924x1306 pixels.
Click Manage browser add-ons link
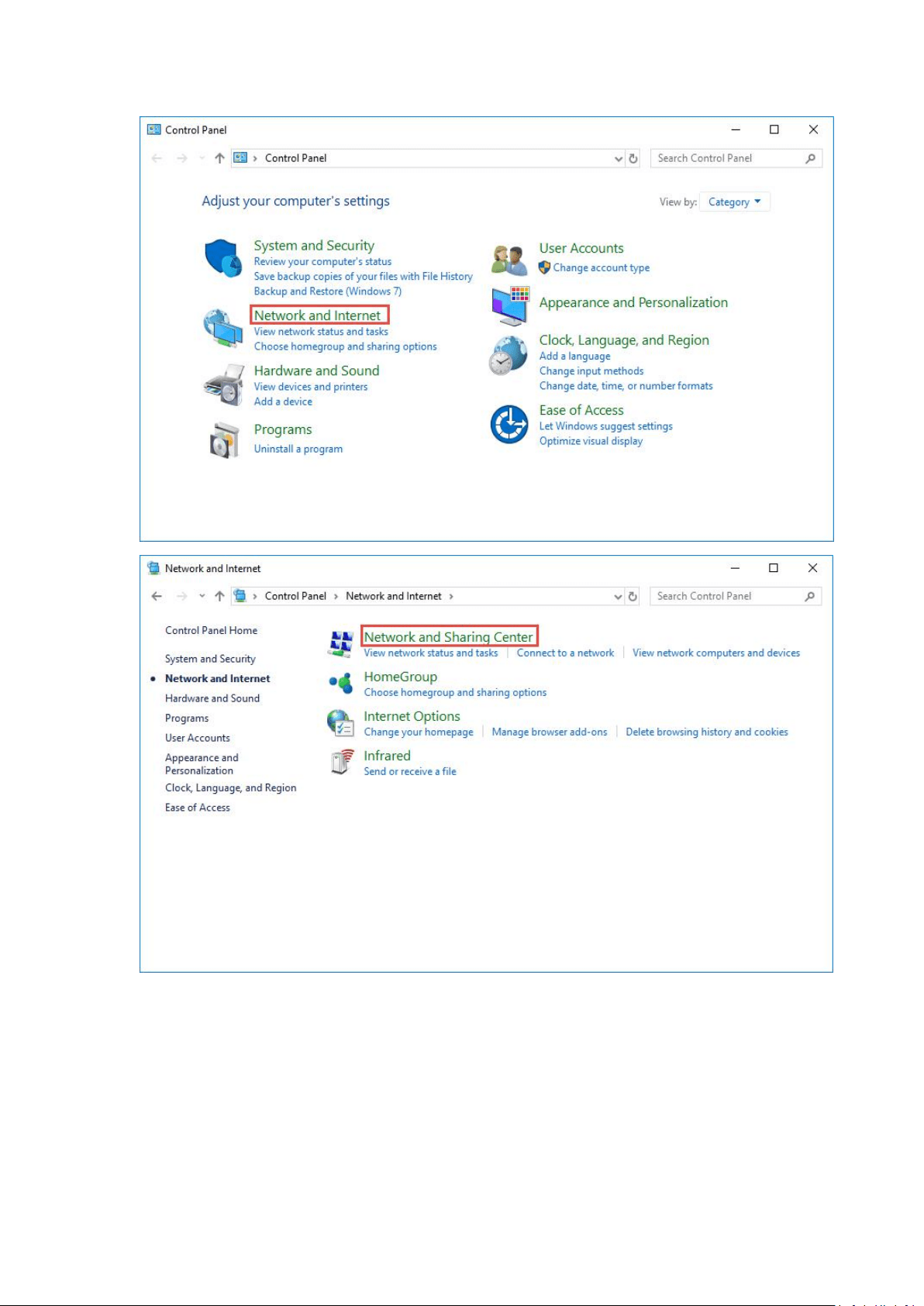[550, 732]
